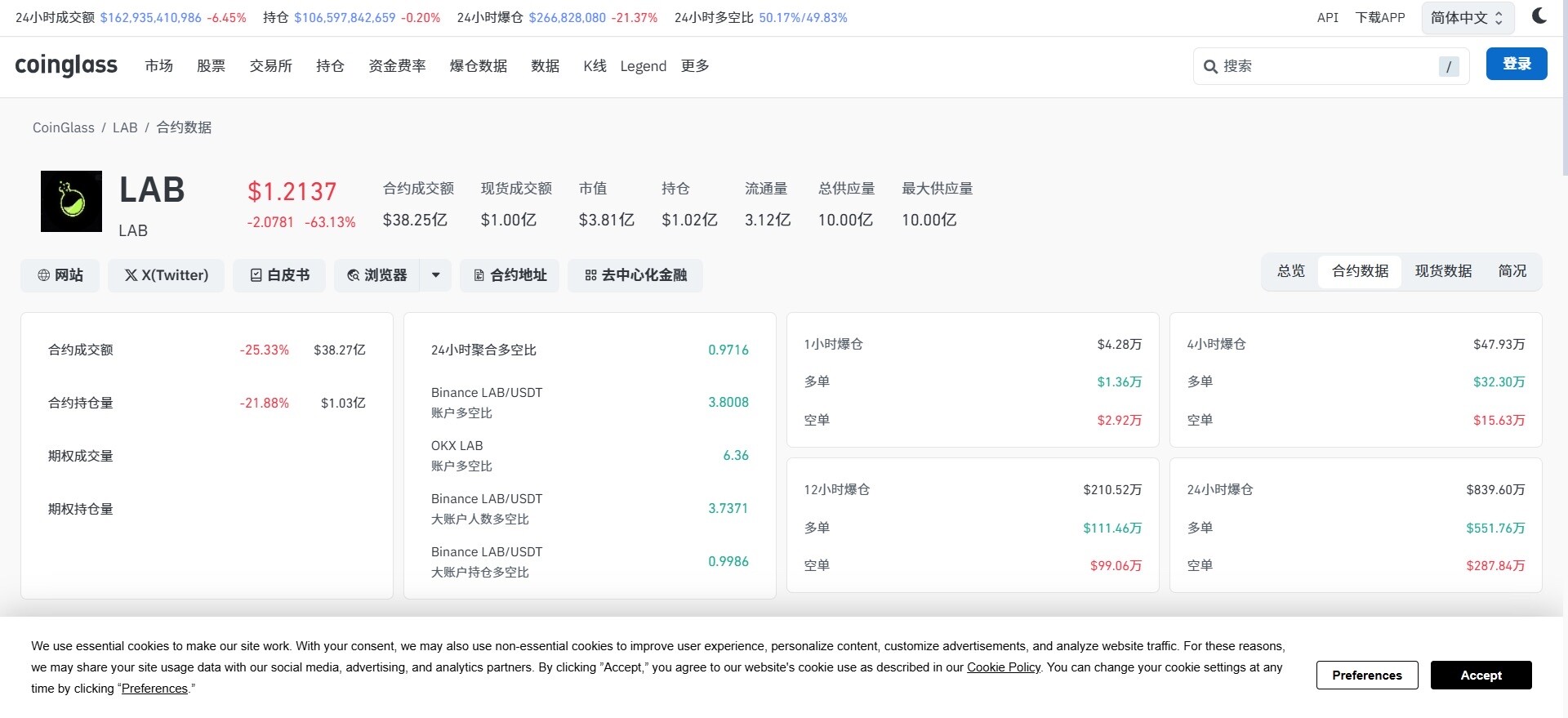Image resolution: width=1568 pixels, height=718 pixels.
Task: Open the 网站 website button
Action: click(60, 275)
